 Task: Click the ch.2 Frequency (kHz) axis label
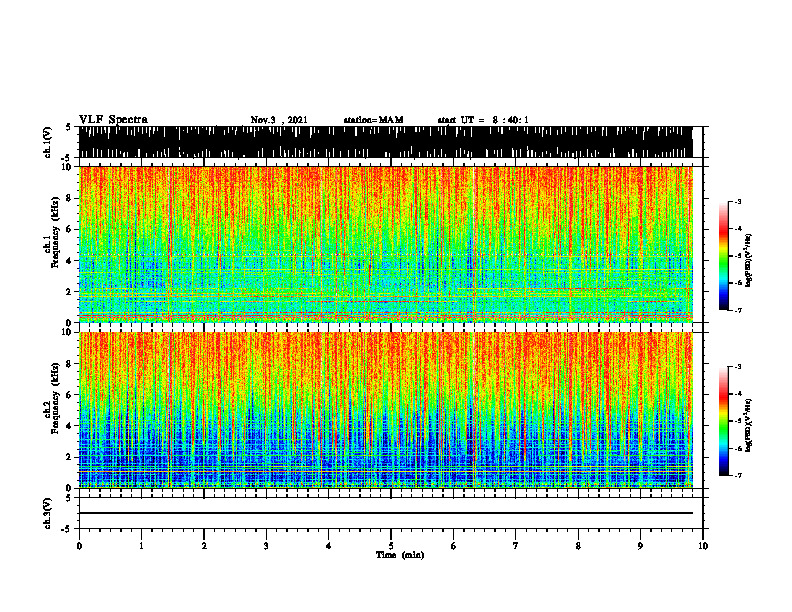click(55, 398)
